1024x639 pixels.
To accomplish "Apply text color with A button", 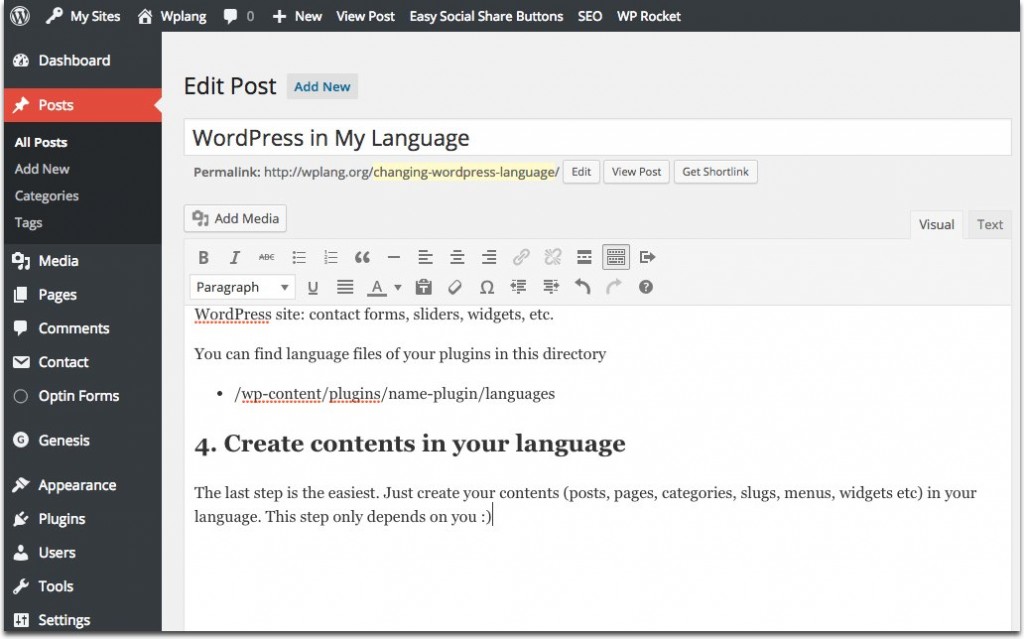I will coord(377,287).
